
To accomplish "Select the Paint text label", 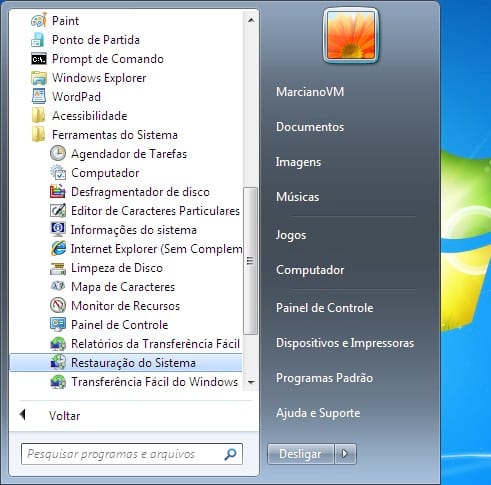I will (66, 21).
